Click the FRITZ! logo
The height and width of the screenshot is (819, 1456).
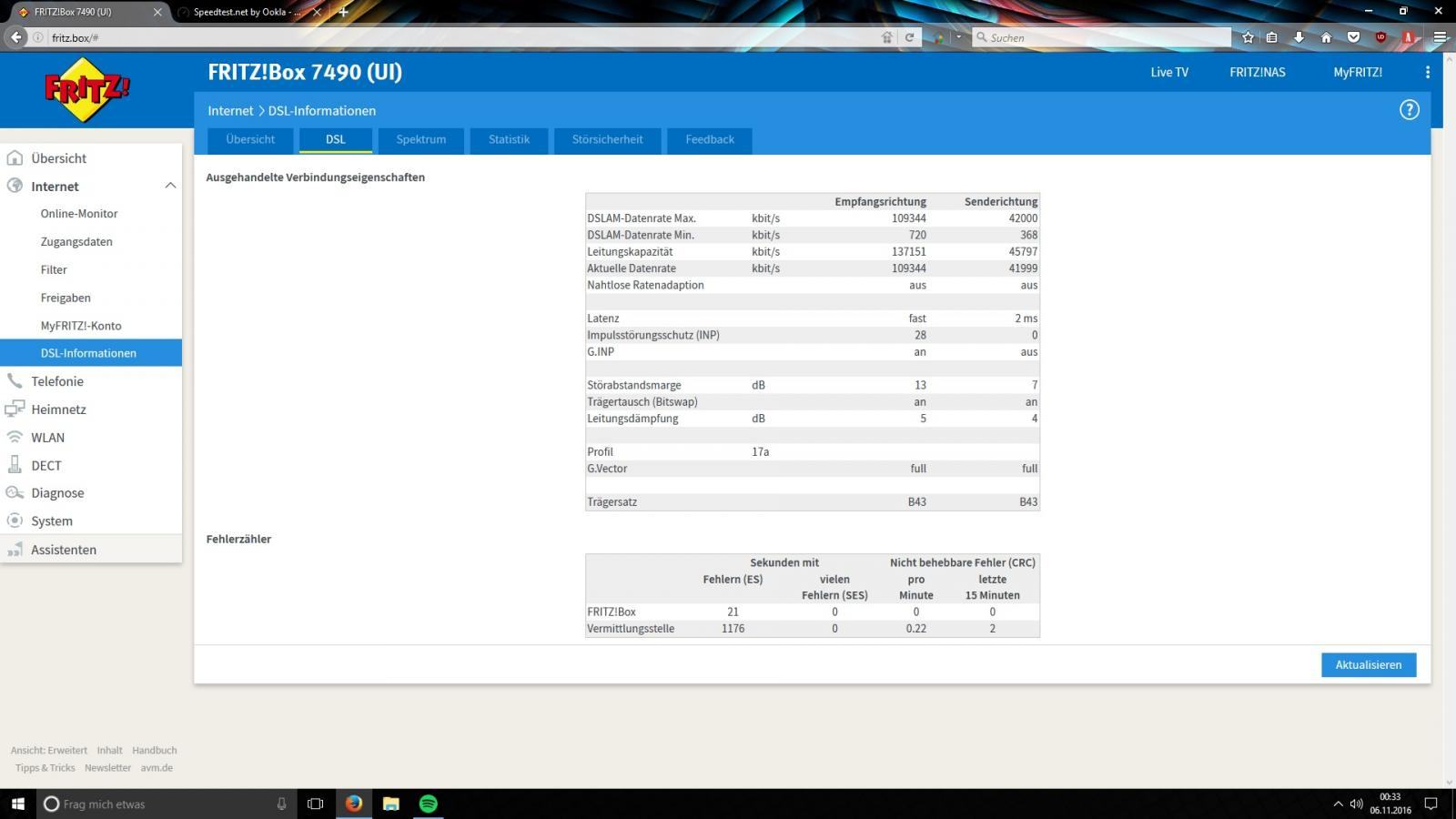(87, 89)
